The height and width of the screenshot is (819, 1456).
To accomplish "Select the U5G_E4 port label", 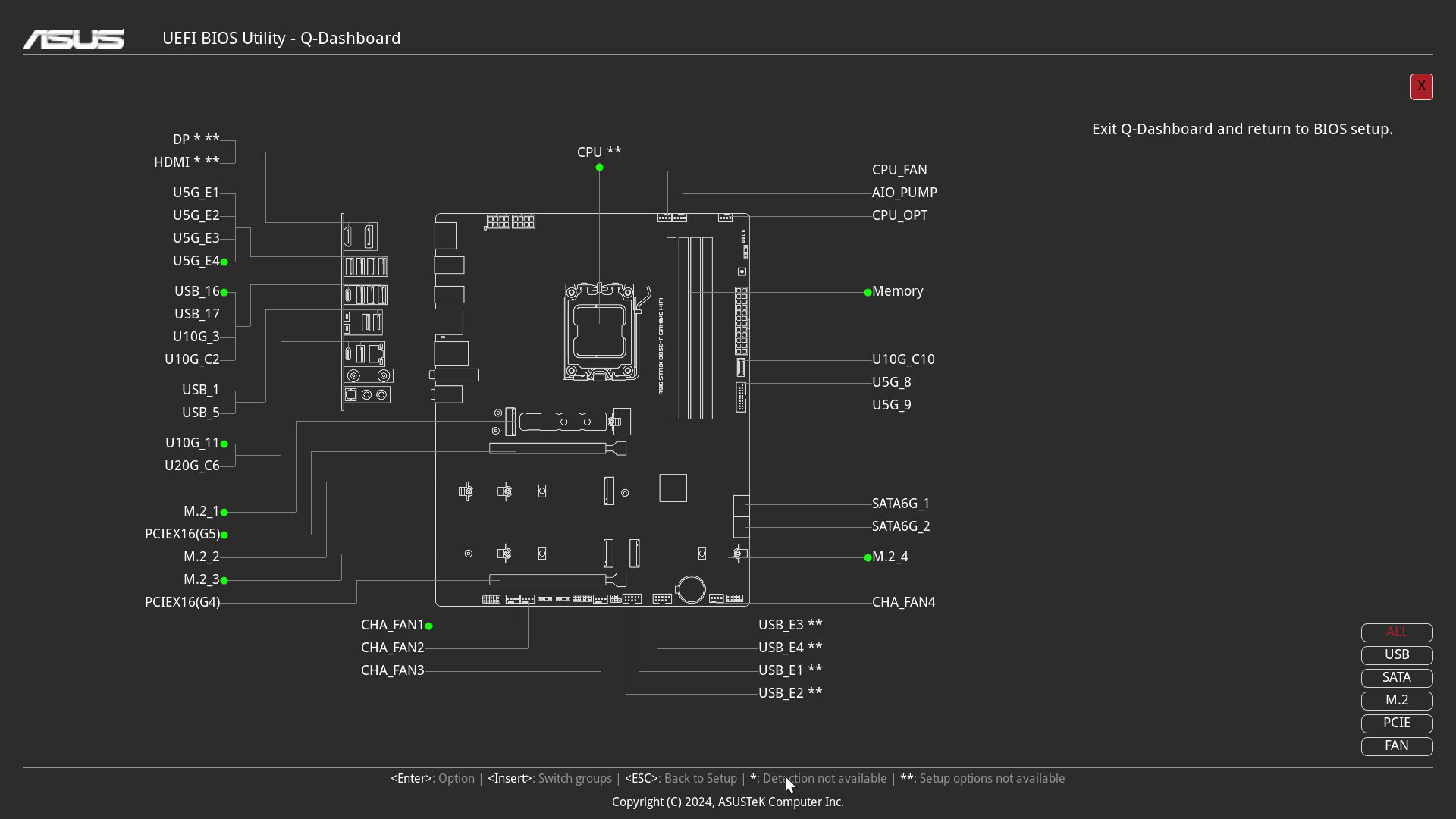I will point(196,261).
